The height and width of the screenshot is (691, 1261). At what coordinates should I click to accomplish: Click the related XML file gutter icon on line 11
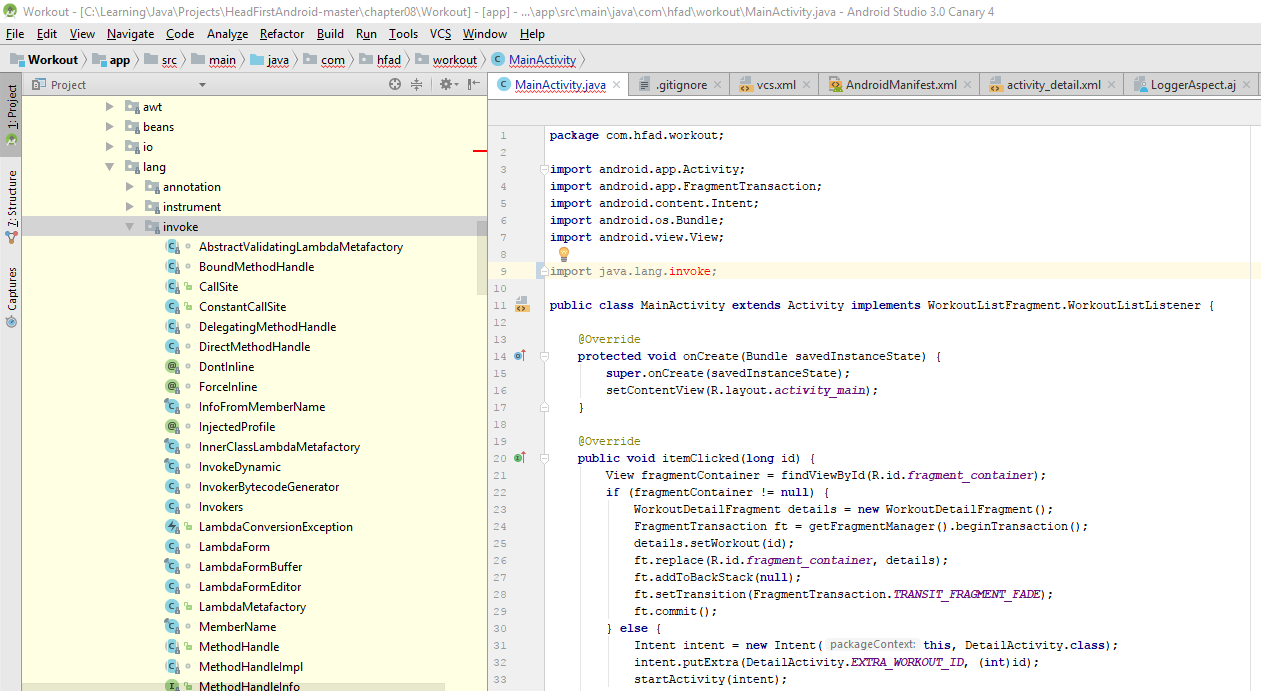521,304
